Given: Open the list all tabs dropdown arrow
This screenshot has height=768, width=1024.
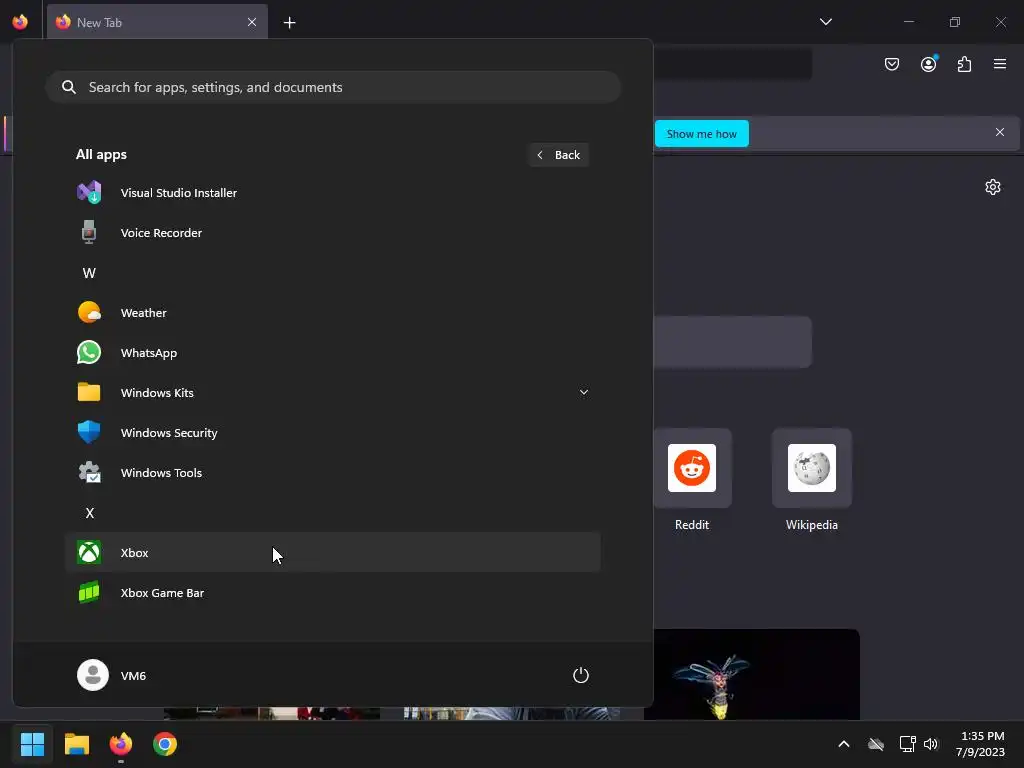Looking at the screenshot, I should [825, 22].
